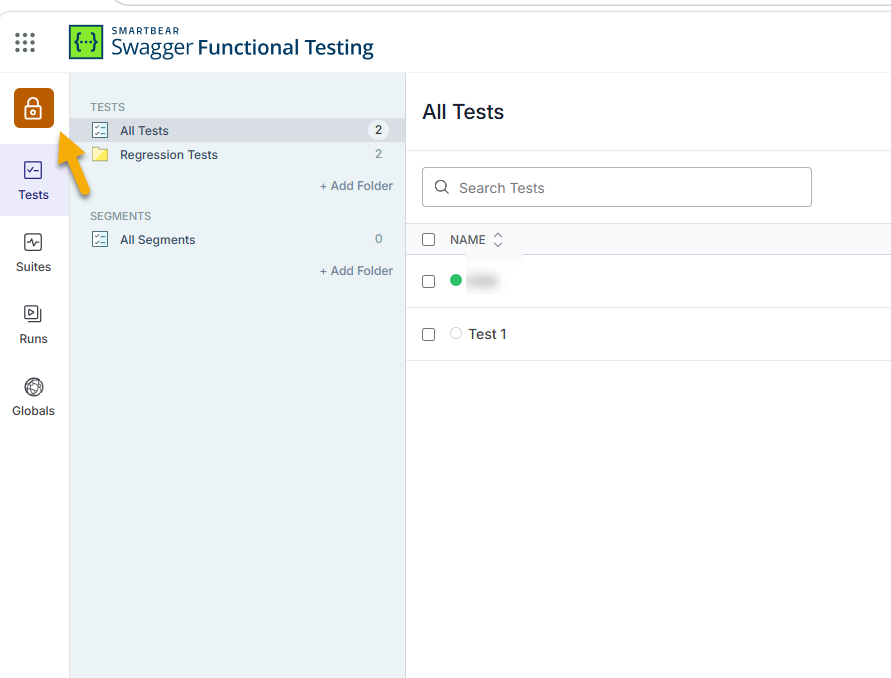The height and width of the screenshot is (678, 891).
Task: Toggle the select-all checkbox beside NAME
Action: 428,240
